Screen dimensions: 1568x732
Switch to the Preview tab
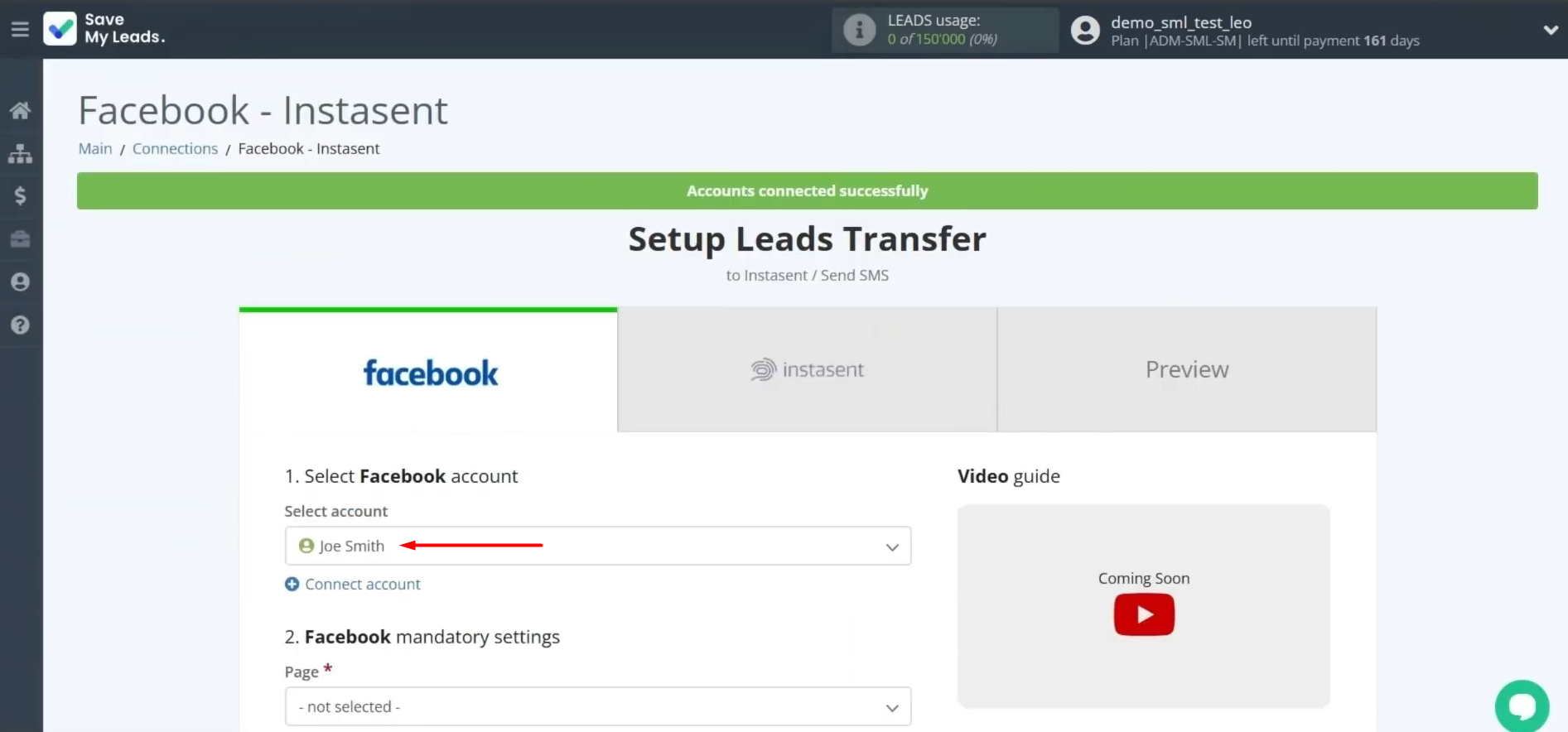tap(1187, 369)
